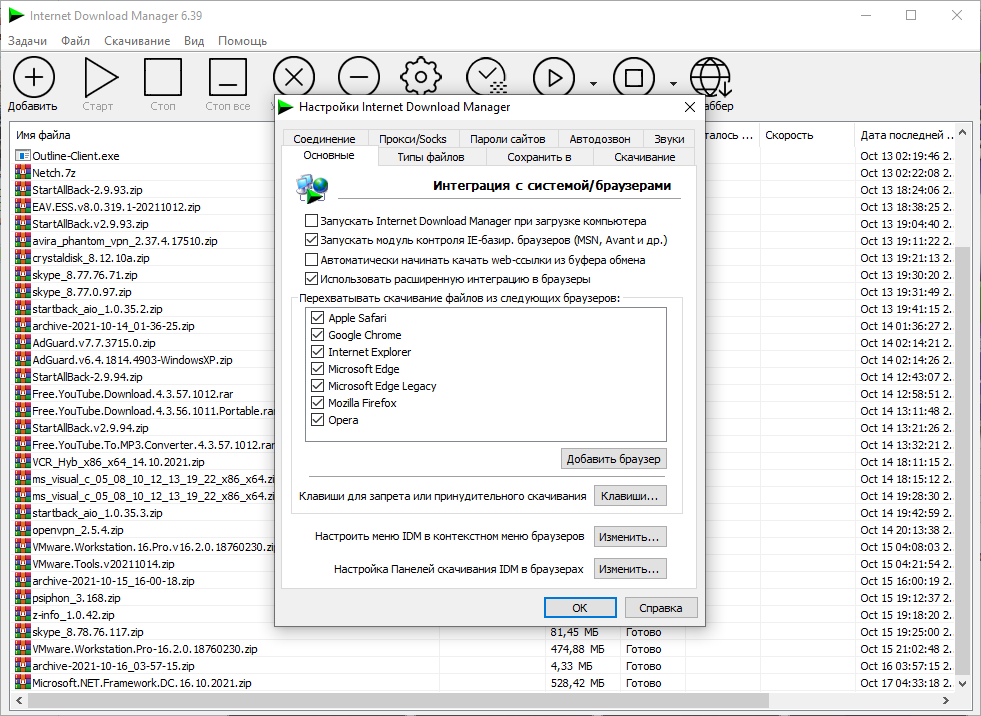Click the start queue circled play icon

click(x=553, y=77)
